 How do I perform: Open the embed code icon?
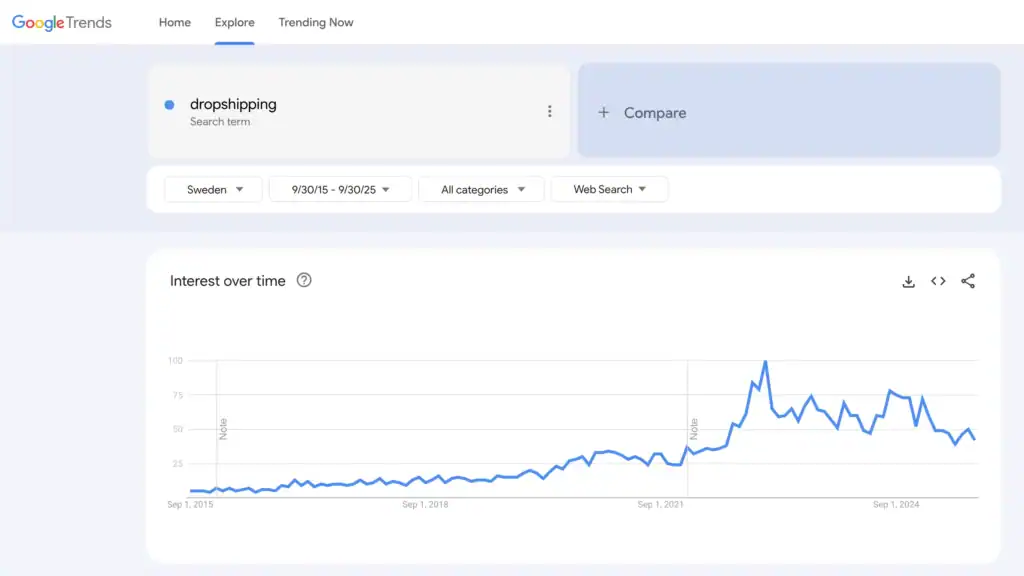[938, 281]
